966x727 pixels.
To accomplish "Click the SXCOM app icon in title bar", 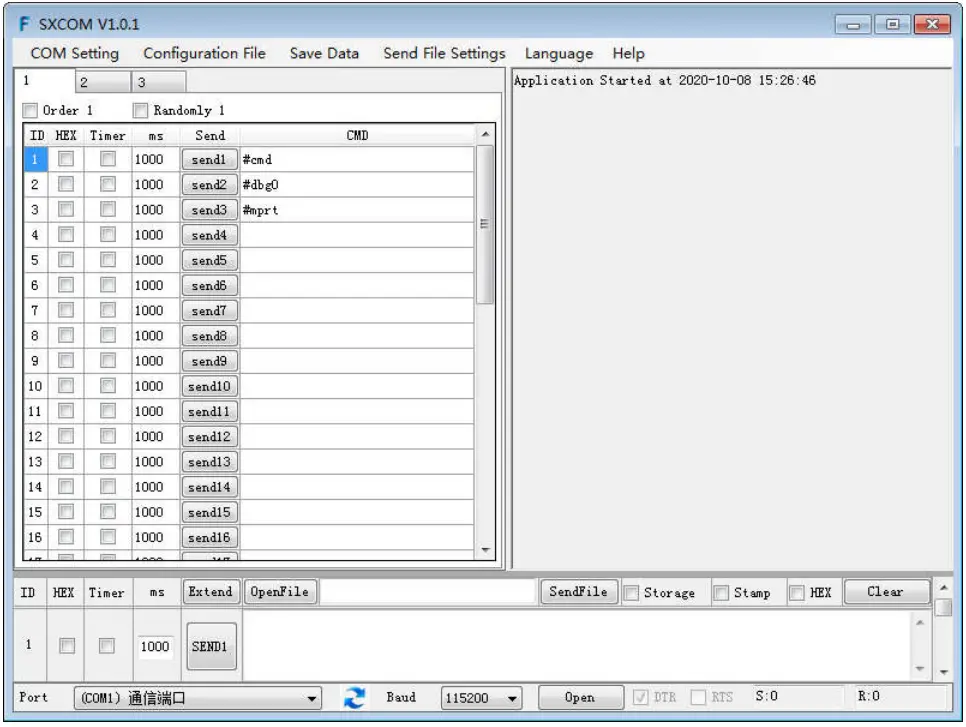I will click(x=24, y=23).
